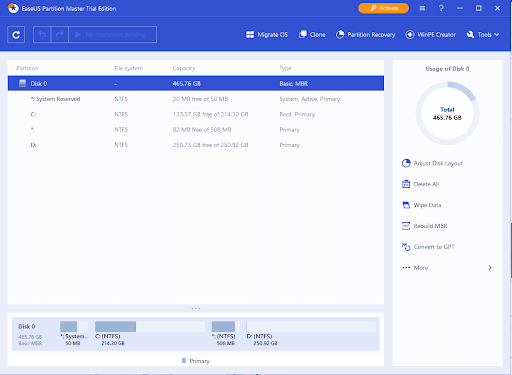
Task: Launch Partition Recovery
Action: click(365, 35)
